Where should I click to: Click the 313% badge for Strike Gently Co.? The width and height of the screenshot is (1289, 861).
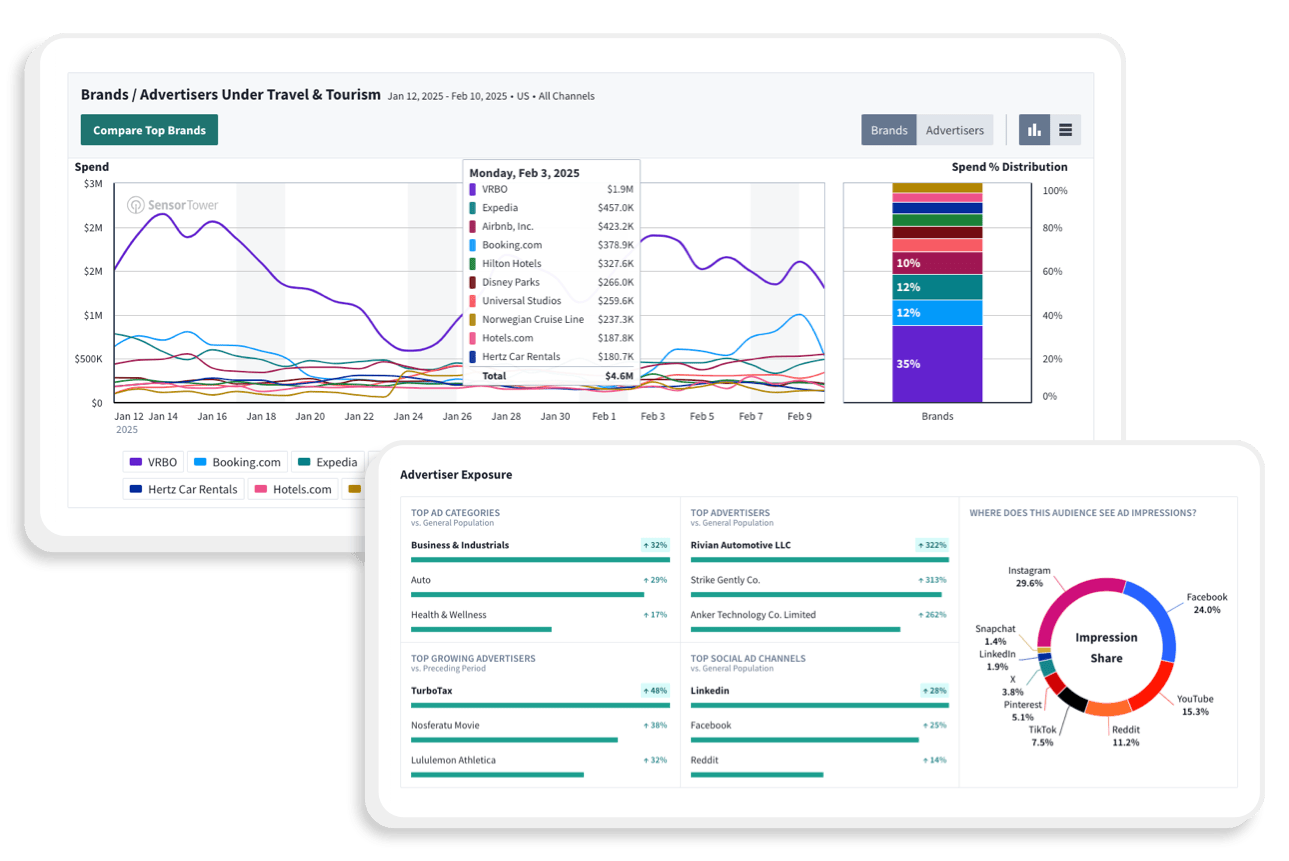coord(932,580)
